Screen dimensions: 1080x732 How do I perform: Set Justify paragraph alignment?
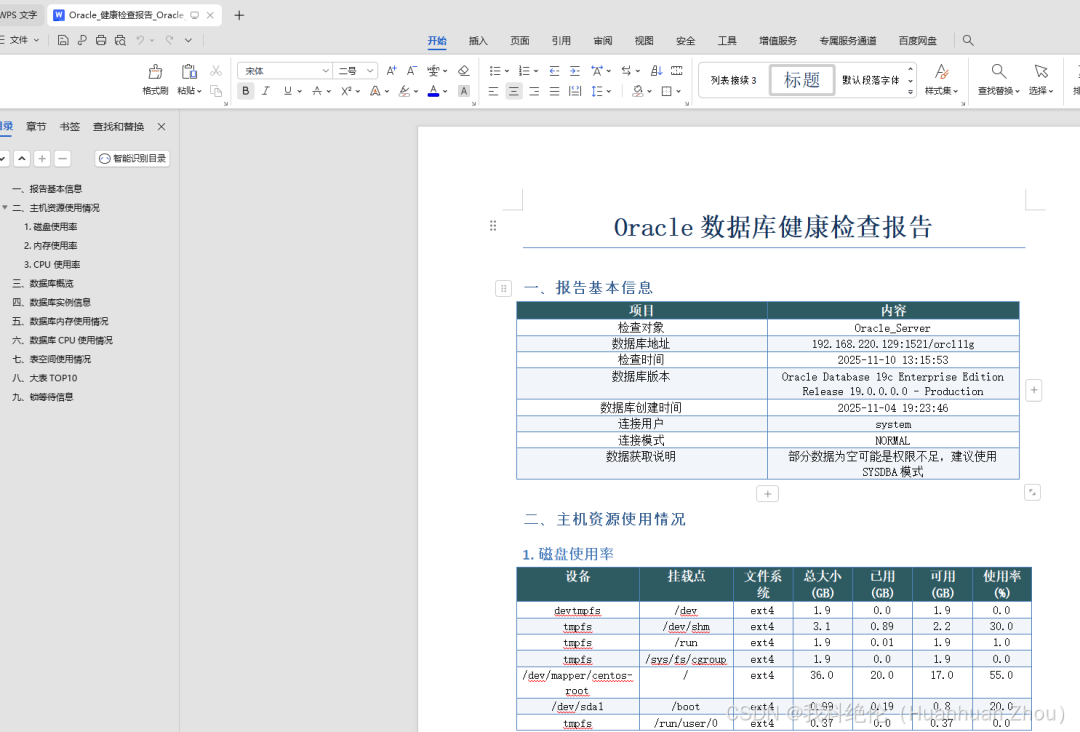click(554, 91)
